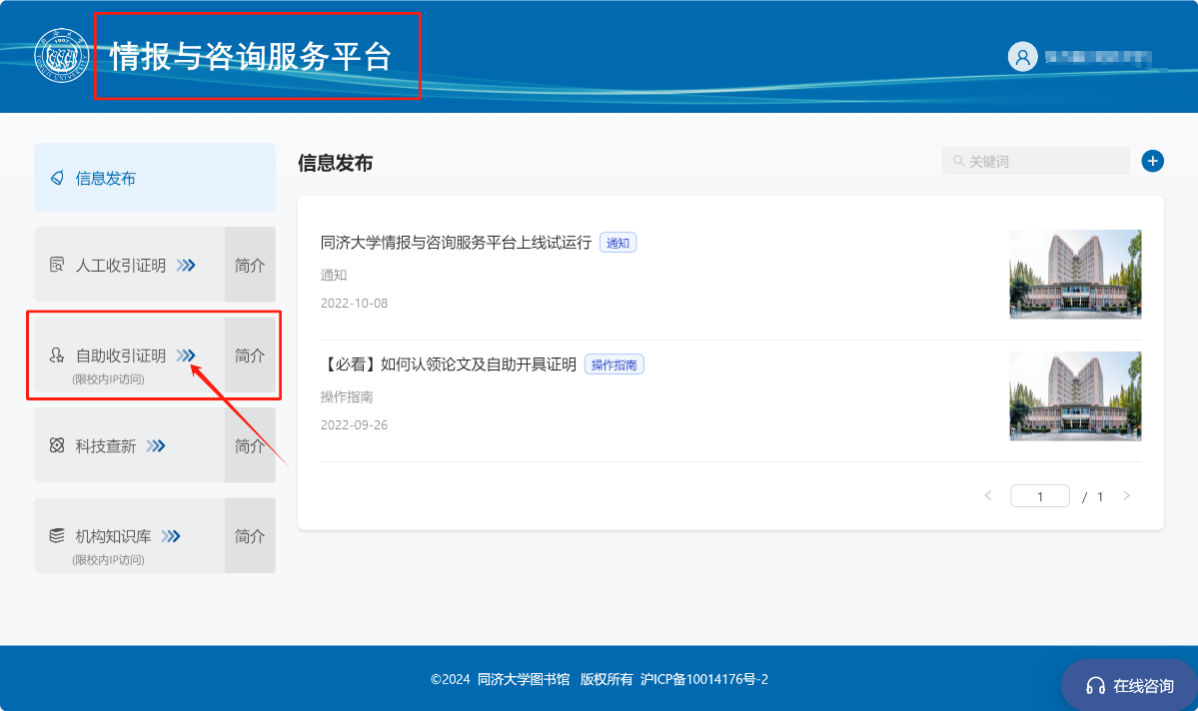Expand 人工收引证明 via double chevron arrows
The height and width of the screenshot is (711, 1198).
tap(186, 265)
